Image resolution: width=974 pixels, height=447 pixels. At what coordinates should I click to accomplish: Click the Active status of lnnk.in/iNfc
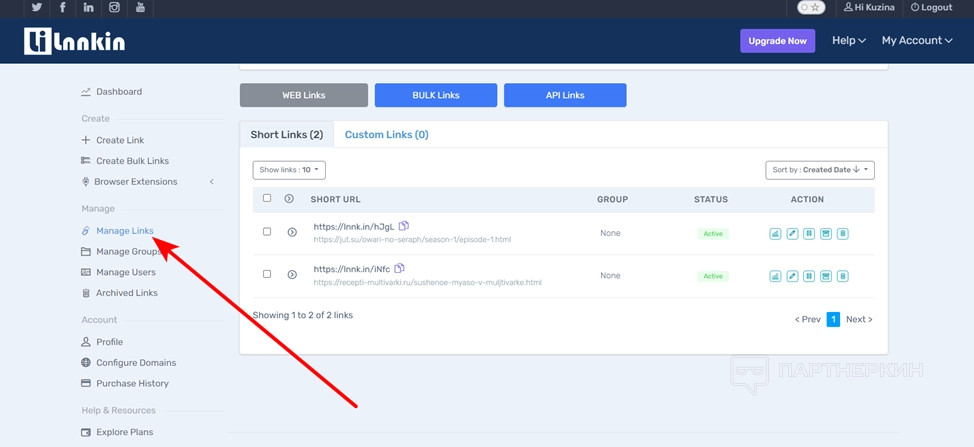[x=712, y=276]
